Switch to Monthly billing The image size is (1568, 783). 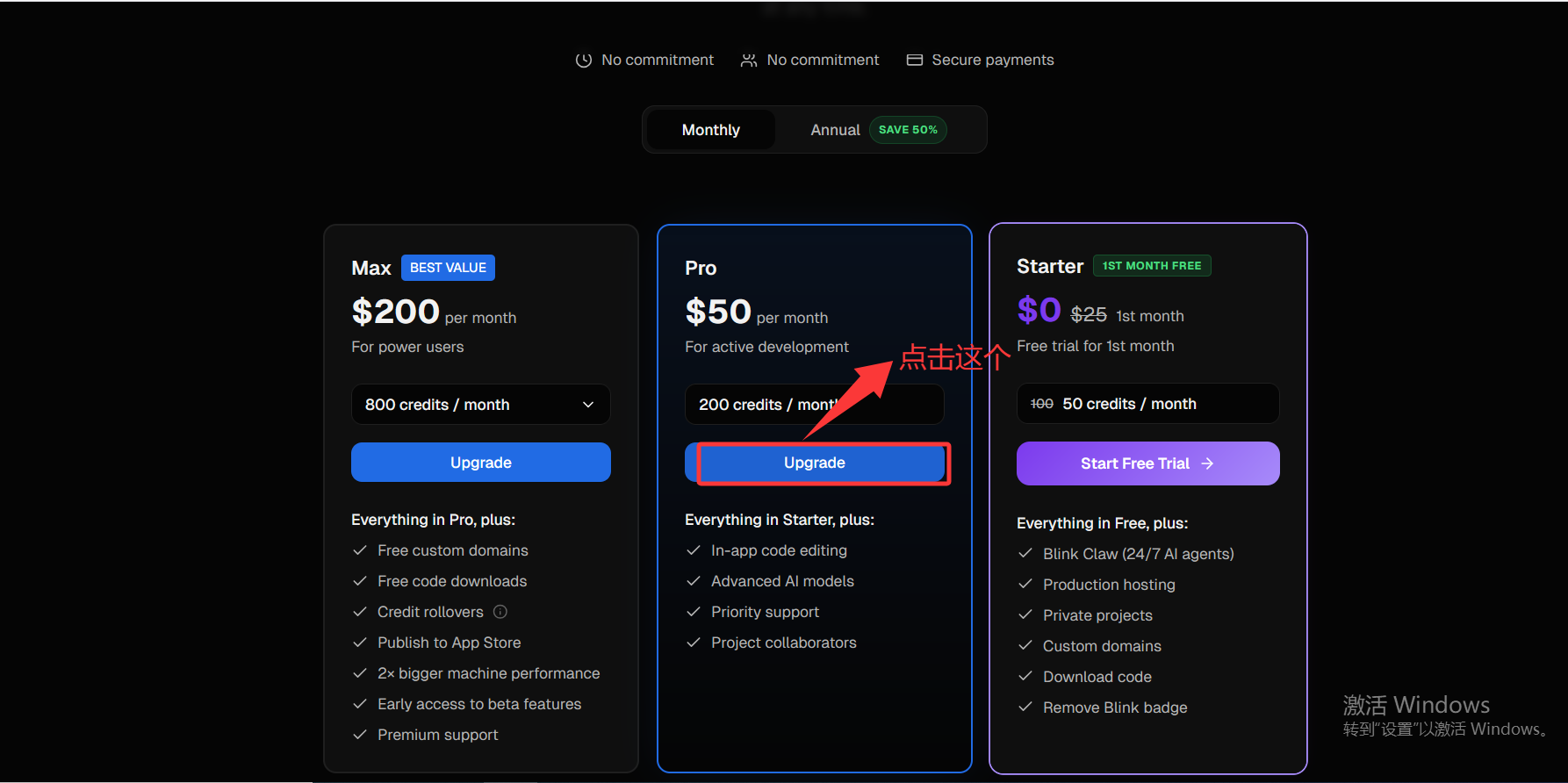tap(711, 130)
